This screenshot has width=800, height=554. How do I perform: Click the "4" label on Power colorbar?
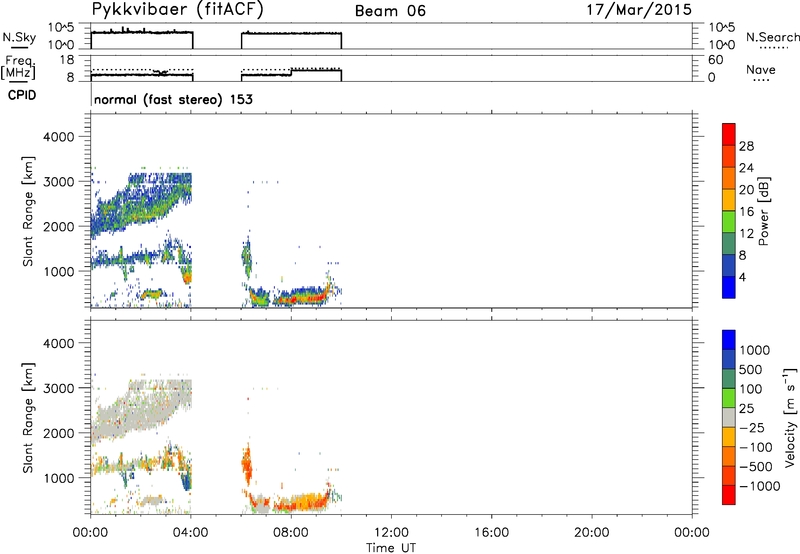point(742,277)
